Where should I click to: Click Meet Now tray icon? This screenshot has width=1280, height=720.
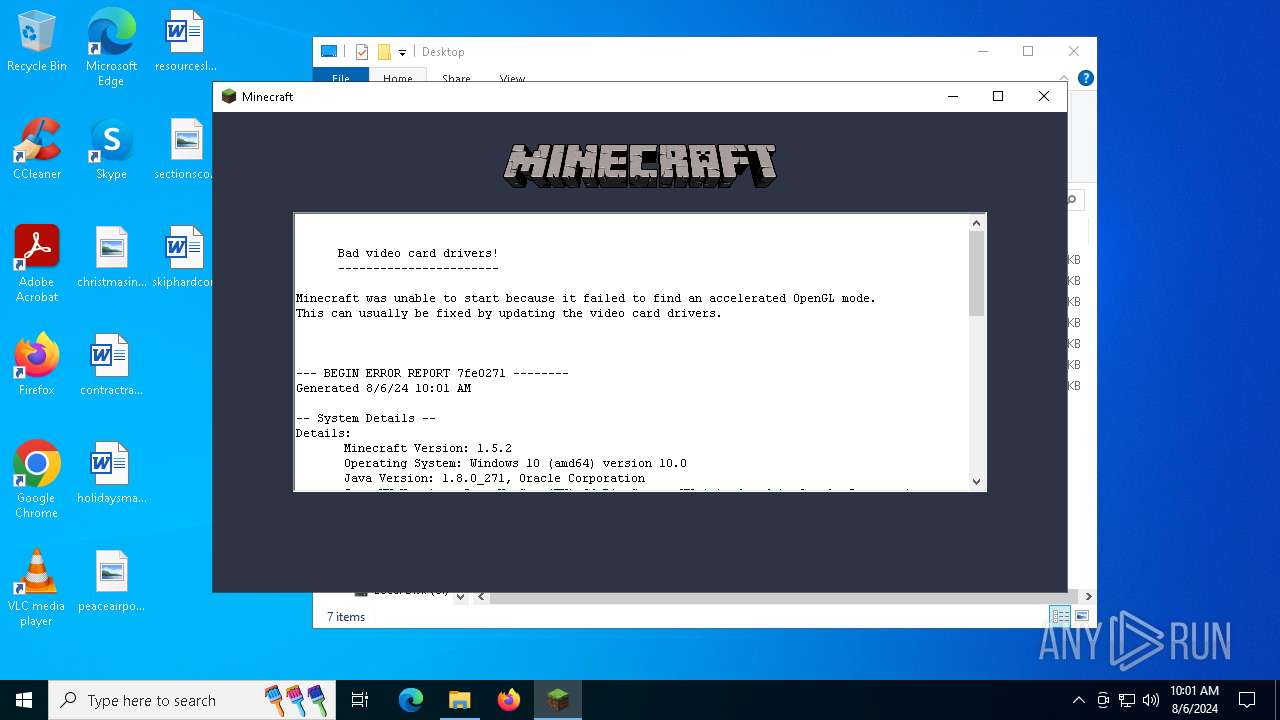click(x=1103, y=700)
